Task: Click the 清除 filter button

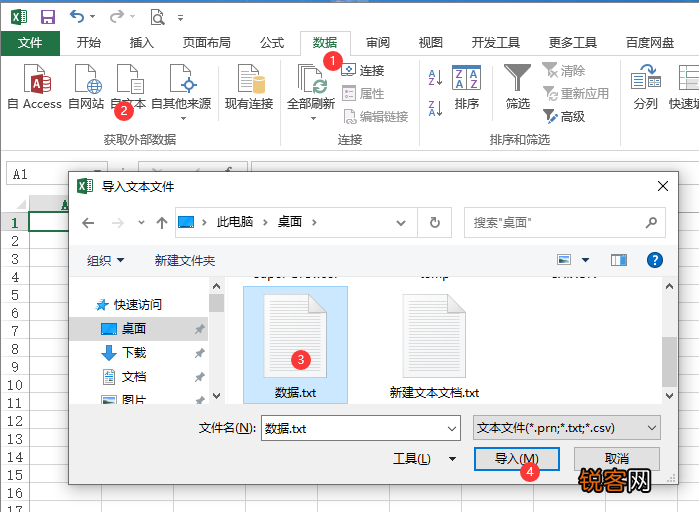Action: (x=564, y=70)
